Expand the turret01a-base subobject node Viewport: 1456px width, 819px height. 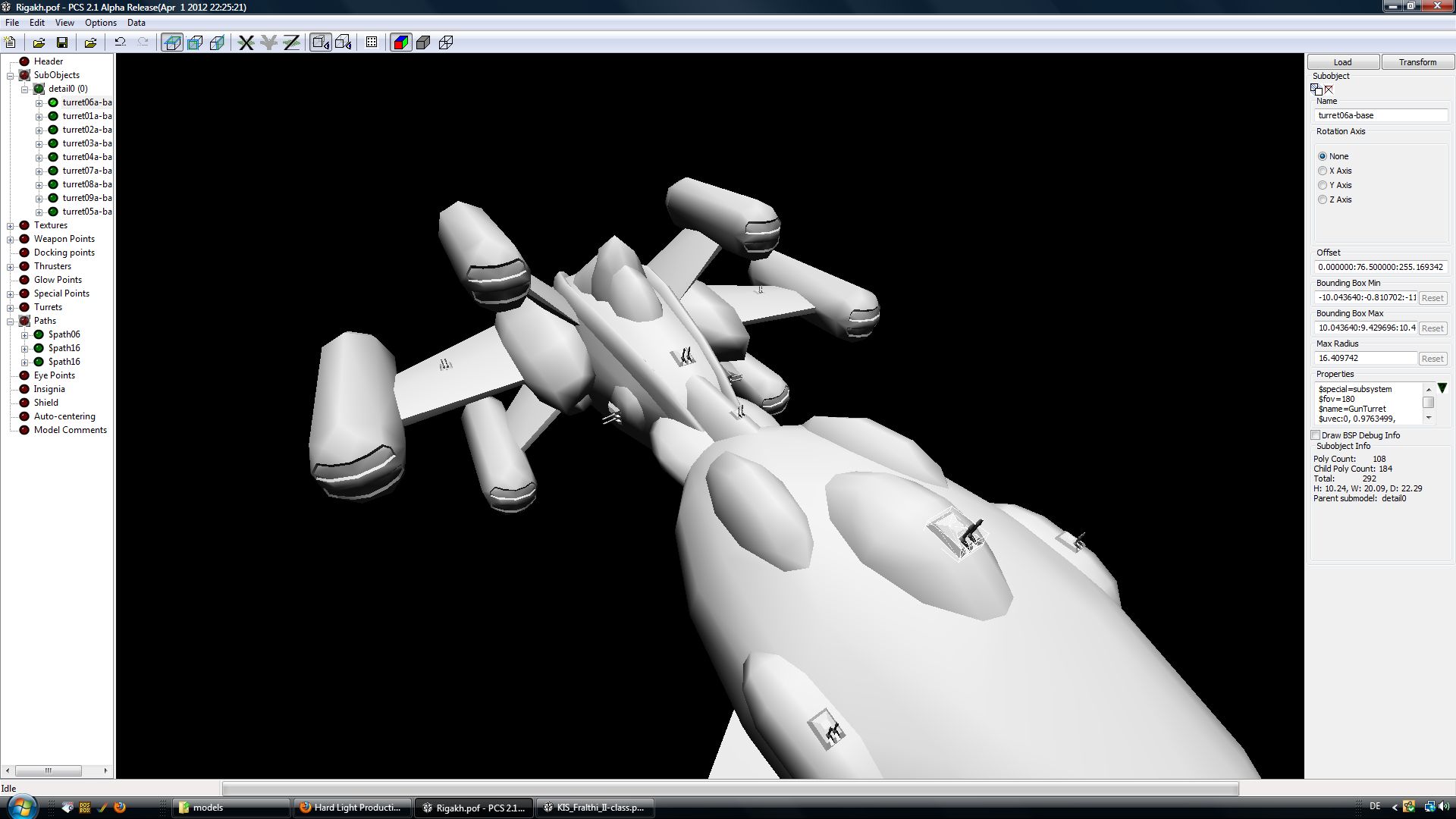pyautogui.click(x=39, y=116)
